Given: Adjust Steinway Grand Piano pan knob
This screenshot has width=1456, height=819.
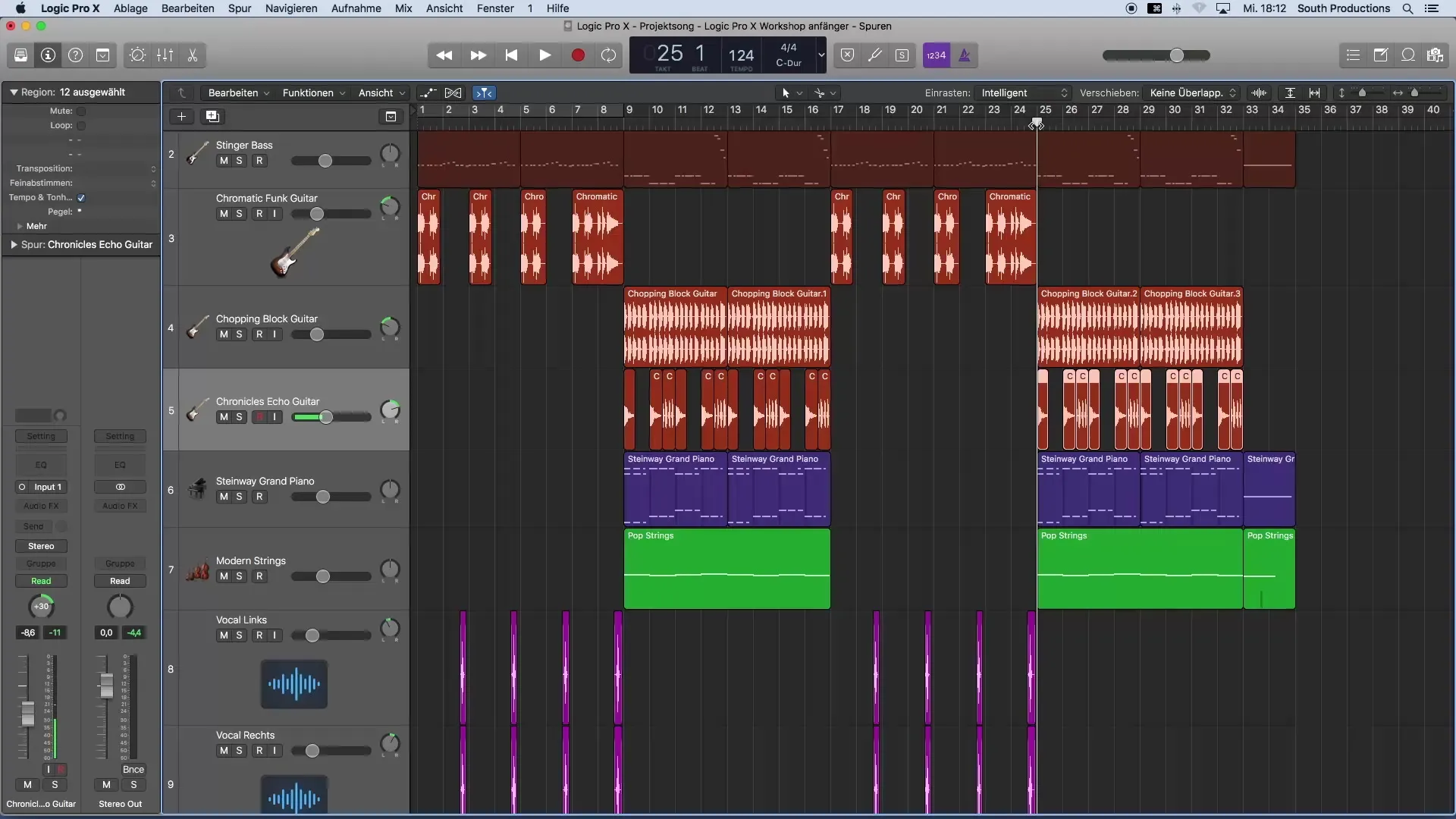Looking at the screenshot, I should (390, 490).
